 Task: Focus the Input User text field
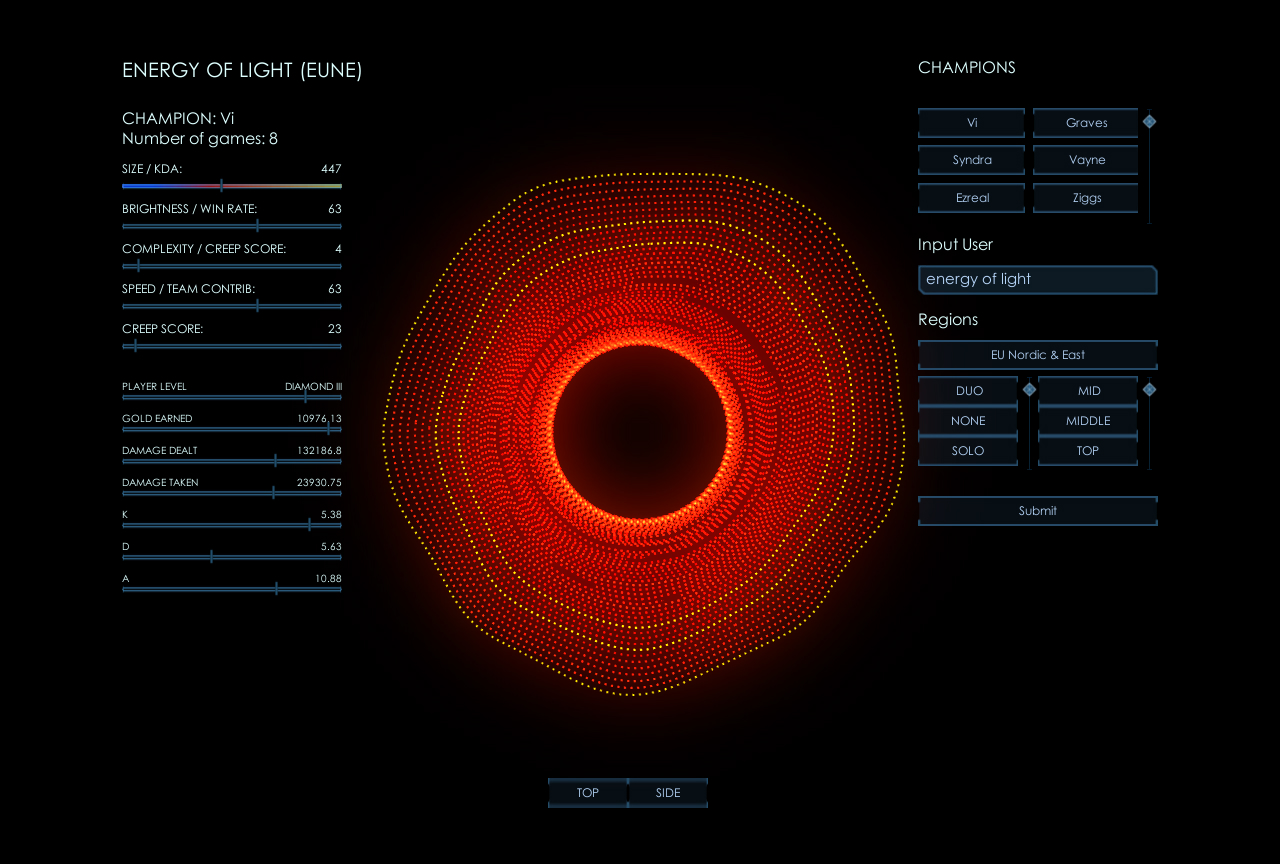coord(1038,280)
